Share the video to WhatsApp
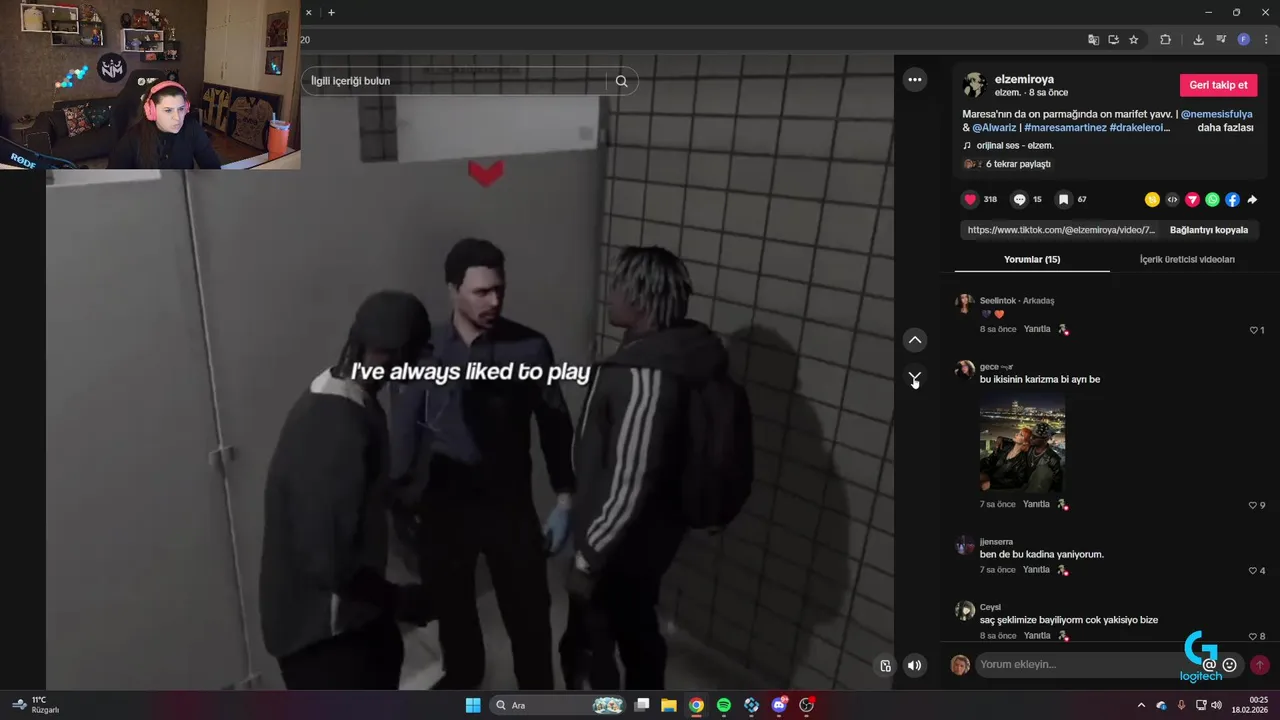This screenshot has height=720, width=1280. tap(1212, 200)
